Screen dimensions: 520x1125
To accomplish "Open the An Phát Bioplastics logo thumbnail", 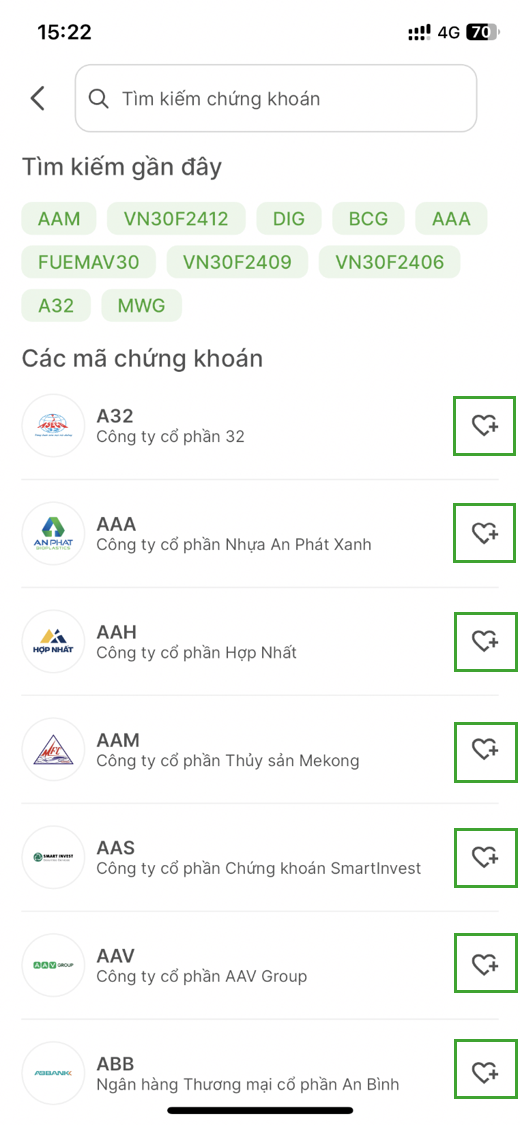I will [53, 534].
